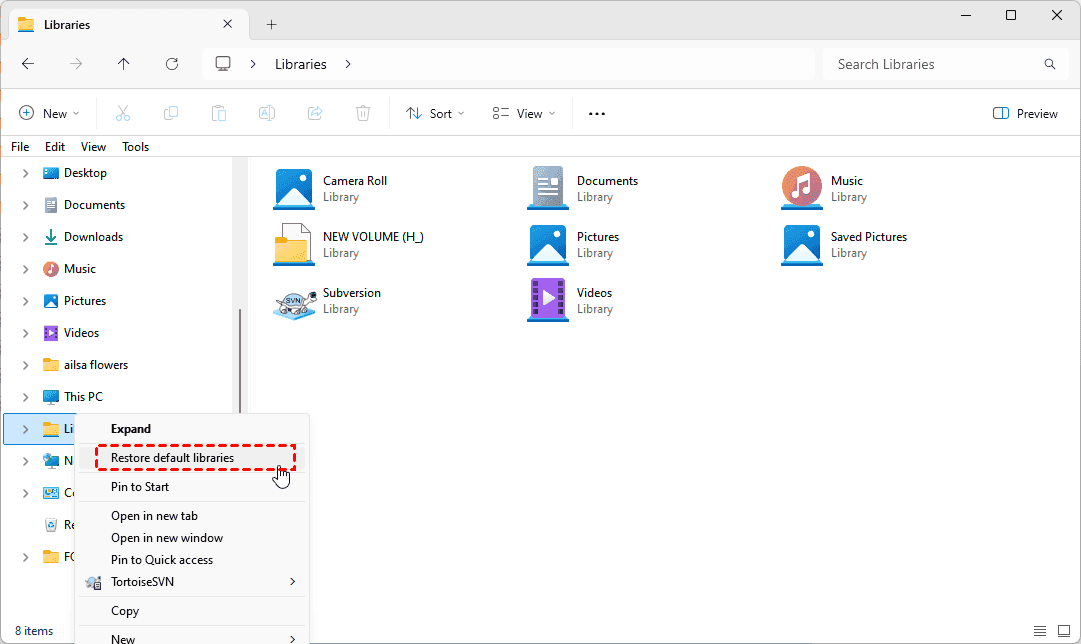Toggle the Preview pane

pos(1025,114)
